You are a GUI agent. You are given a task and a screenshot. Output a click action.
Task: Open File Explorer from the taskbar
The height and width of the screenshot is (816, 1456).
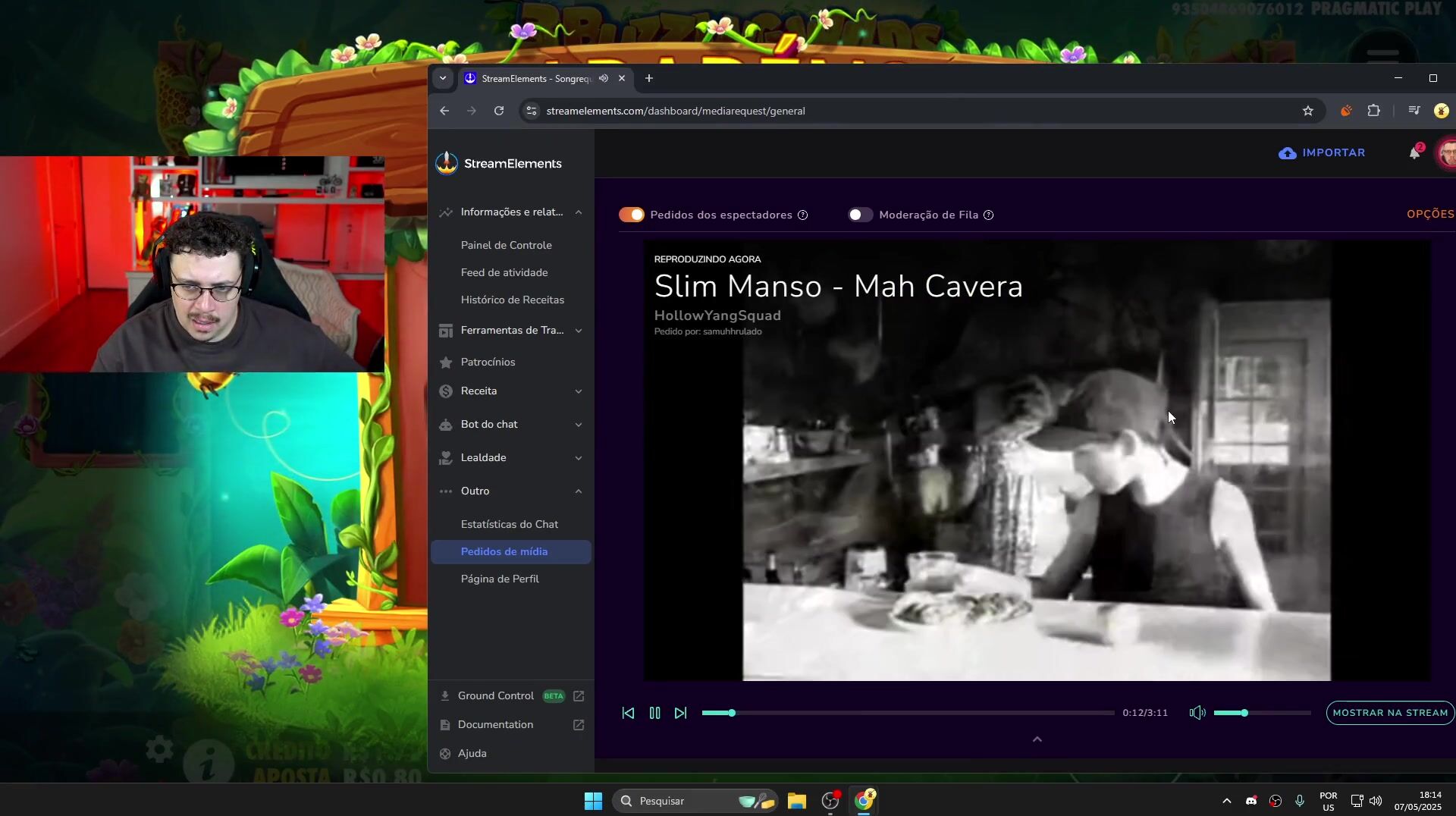[x=796, y=801]
